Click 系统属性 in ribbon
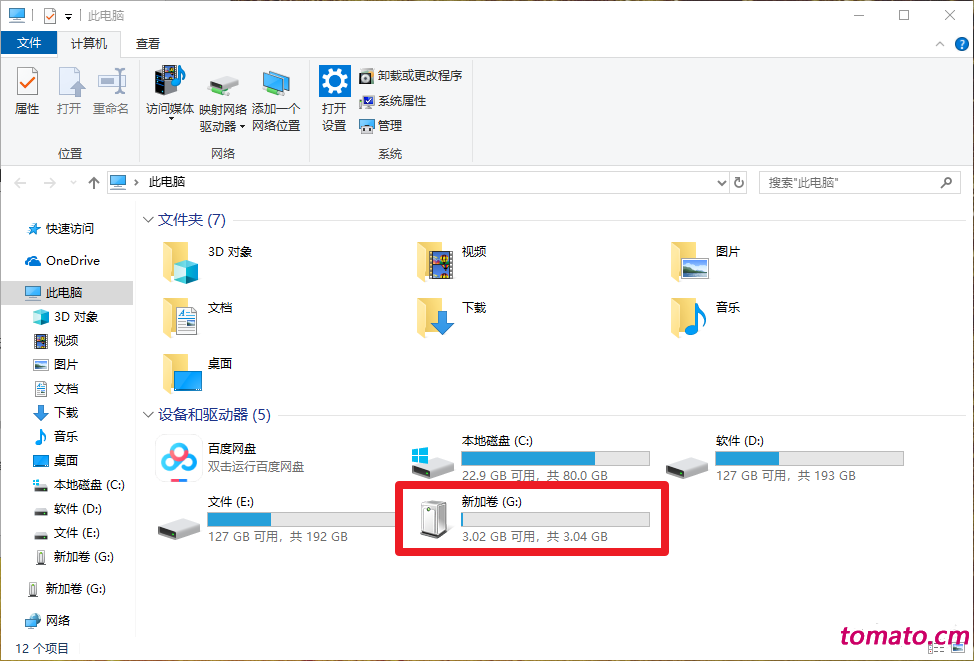Image resolution: width=974 pixels, height=661 pixels. [393, 101]
